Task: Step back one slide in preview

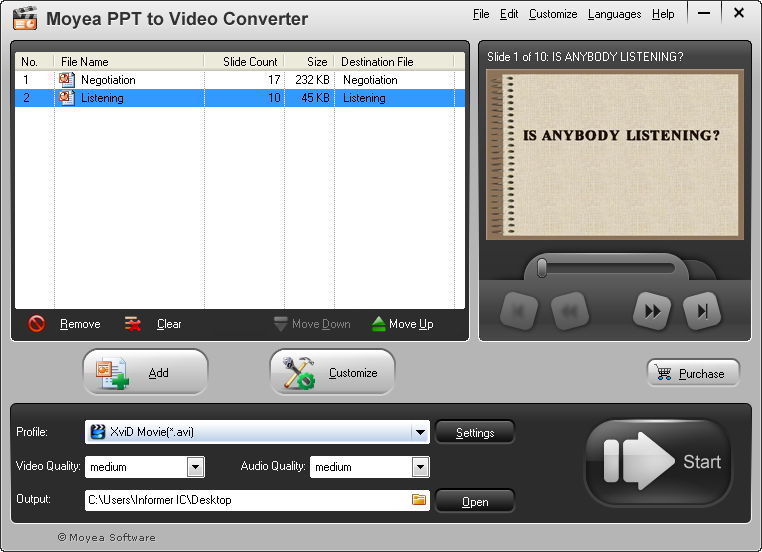Action: (x=570, y=310)
